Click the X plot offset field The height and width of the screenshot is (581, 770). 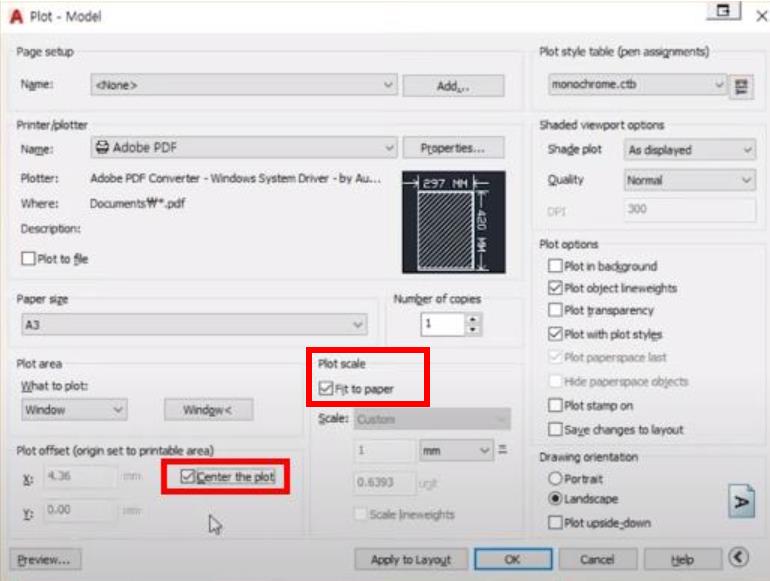click(x=81, y=476)
